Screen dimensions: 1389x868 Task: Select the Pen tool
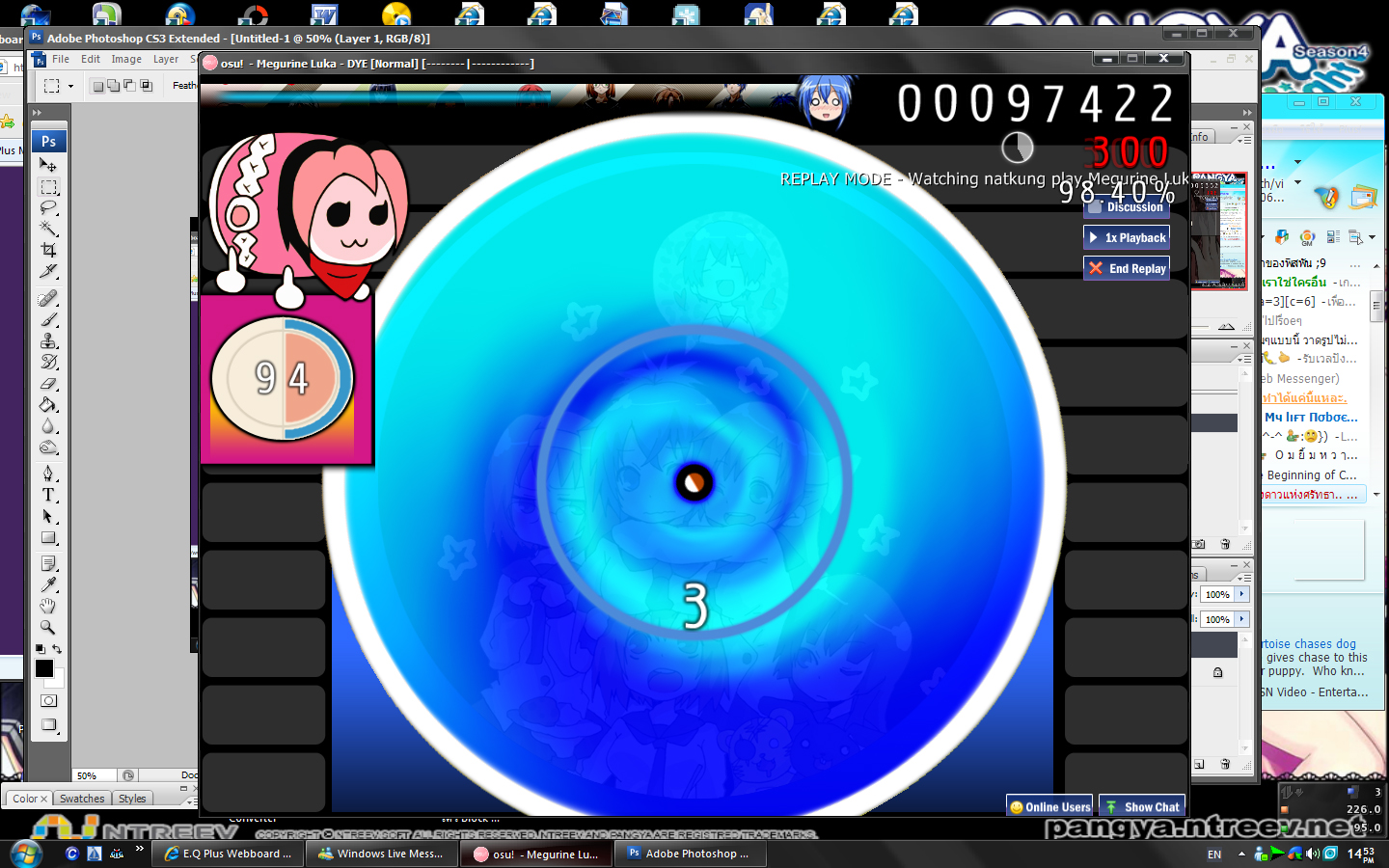pos(48,473)
